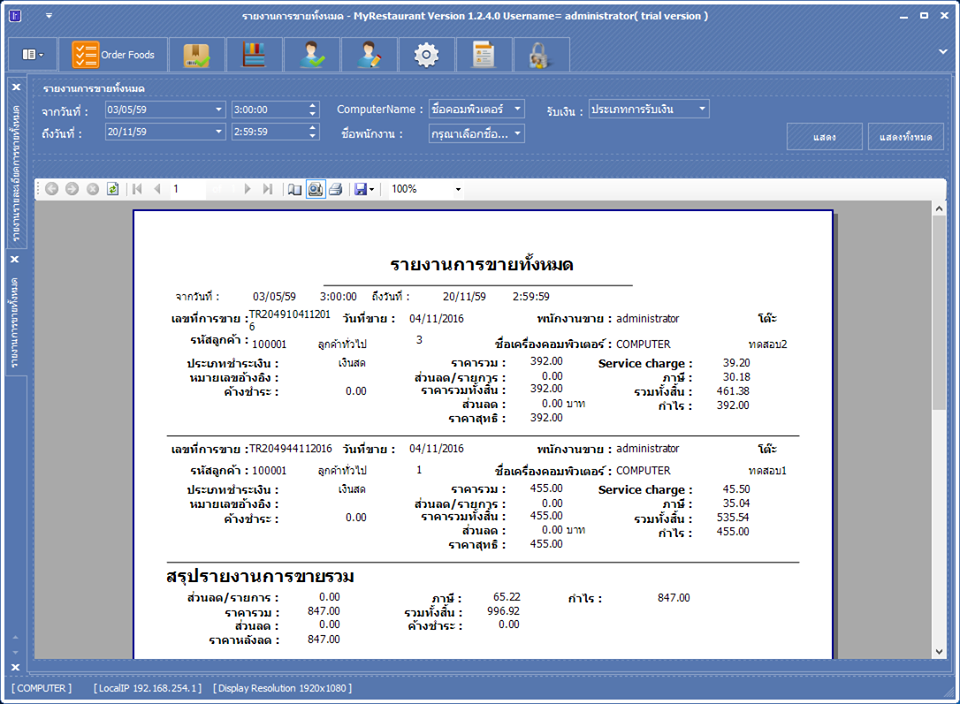Click the service charge value 45.50
This screenshot has height=704, width=960.
tap(737, 489)
